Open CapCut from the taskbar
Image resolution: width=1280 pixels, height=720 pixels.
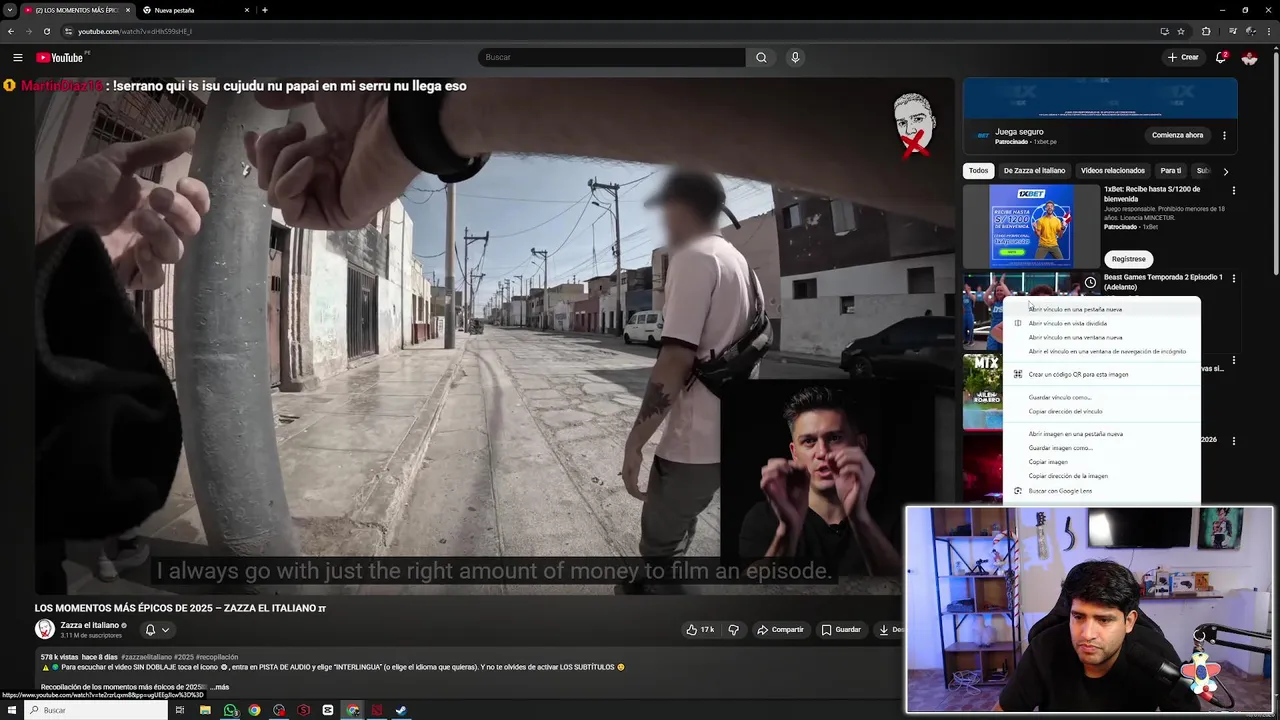328,710
